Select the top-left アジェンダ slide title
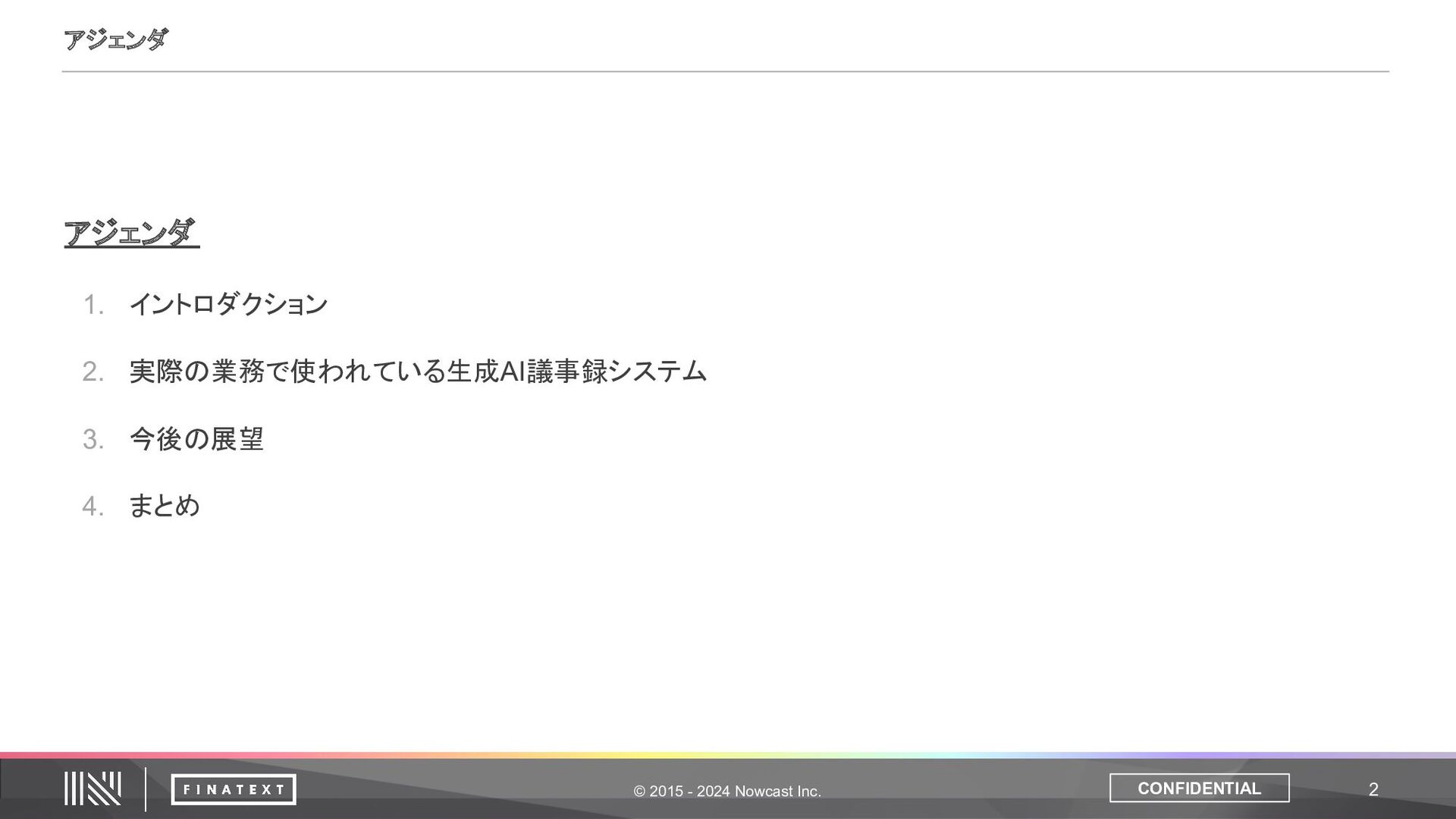This screenshot has width=1456, height=819. (115, 39)
